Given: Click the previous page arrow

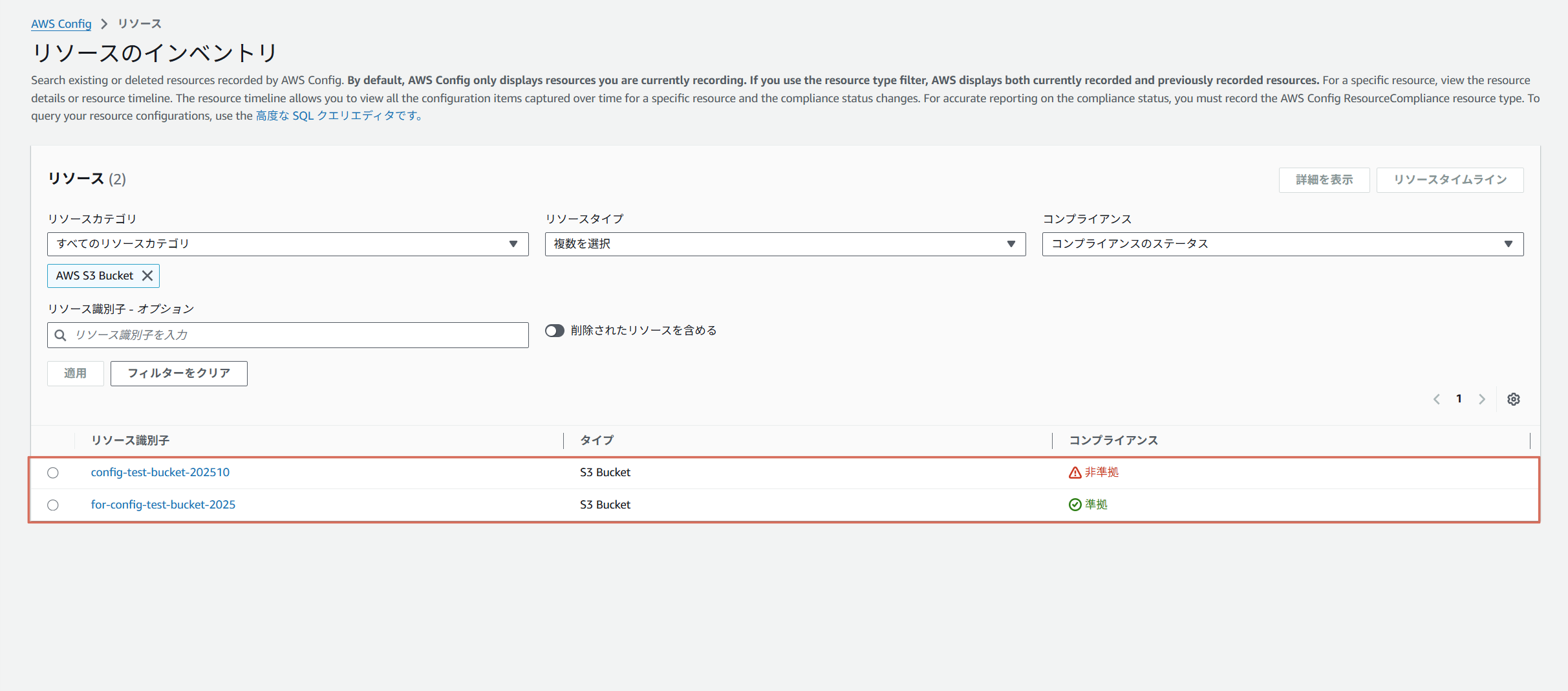Looking at the screenshot, I should [x=1436, y=399].
